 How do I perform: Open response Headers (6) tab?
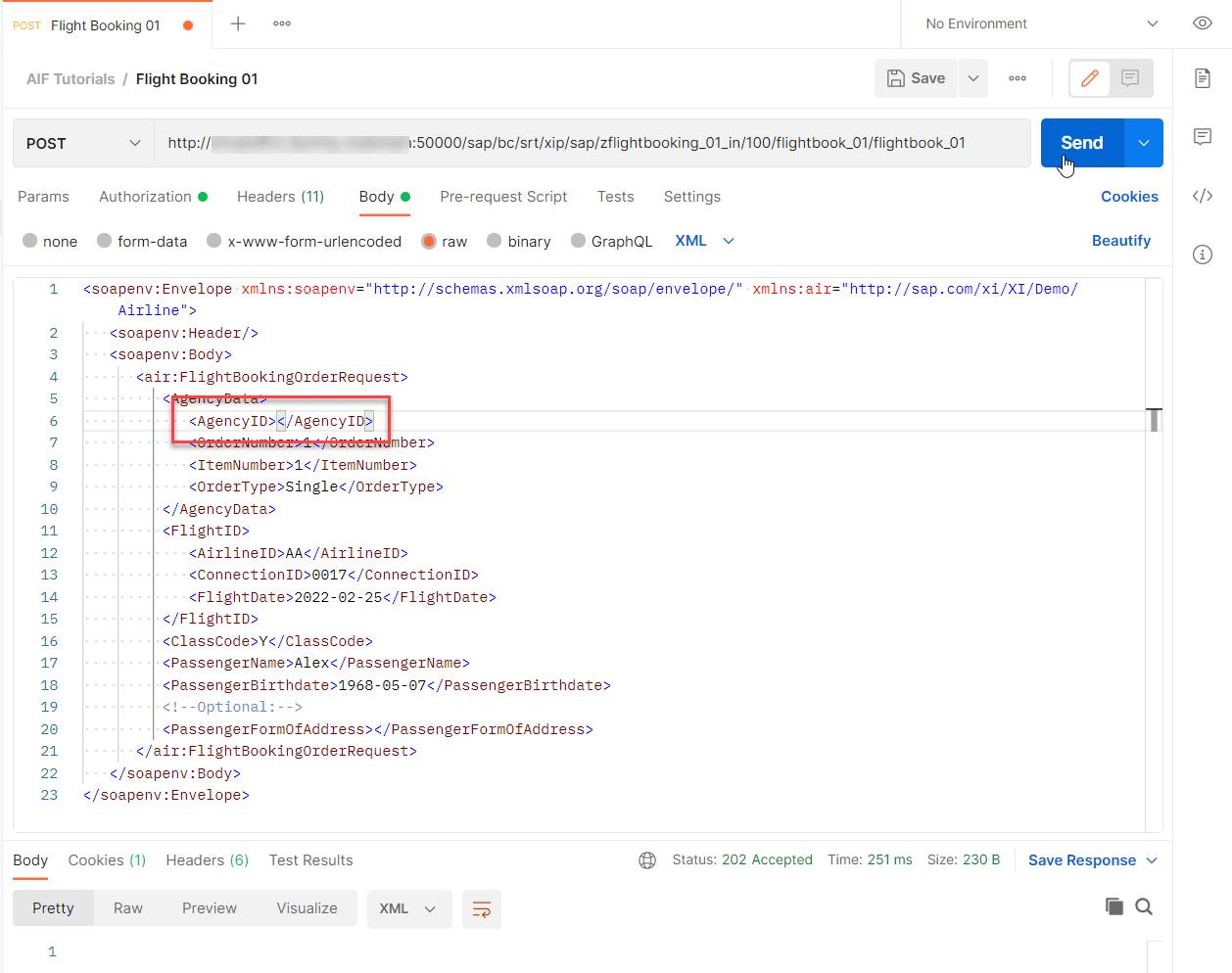(208, 860)
